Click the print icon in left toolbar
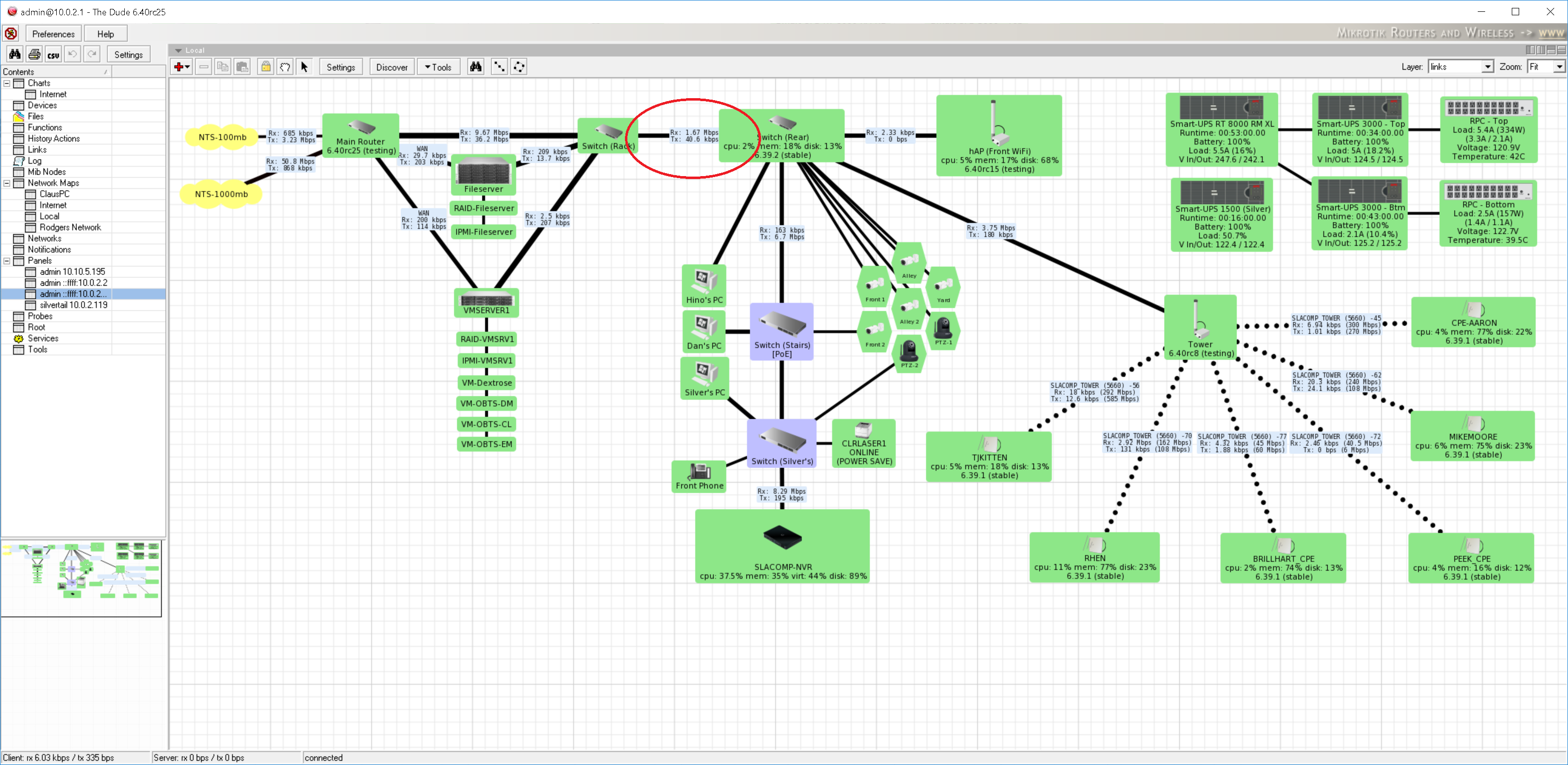Image resolution: width=1568 pixels, height=765 pixels. click(x=34, y=54)
